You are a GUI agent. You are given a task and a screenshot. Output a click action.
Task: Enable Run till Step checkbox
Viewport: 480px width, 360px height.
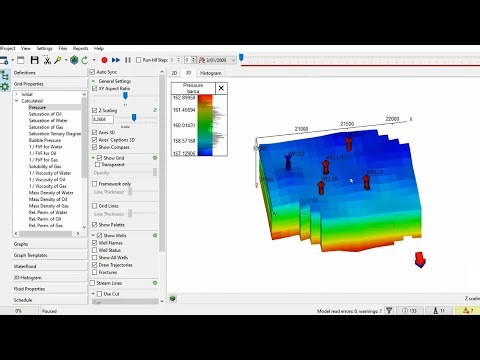tap(139, 60)
